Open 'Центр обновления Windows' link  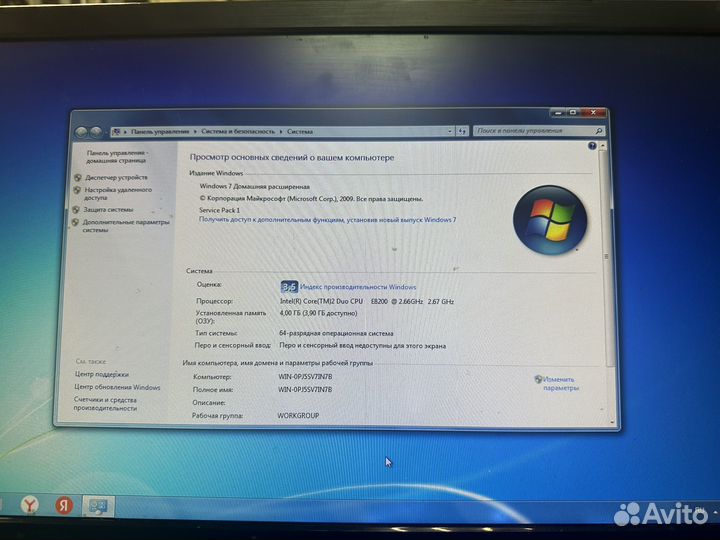point(117,387)
